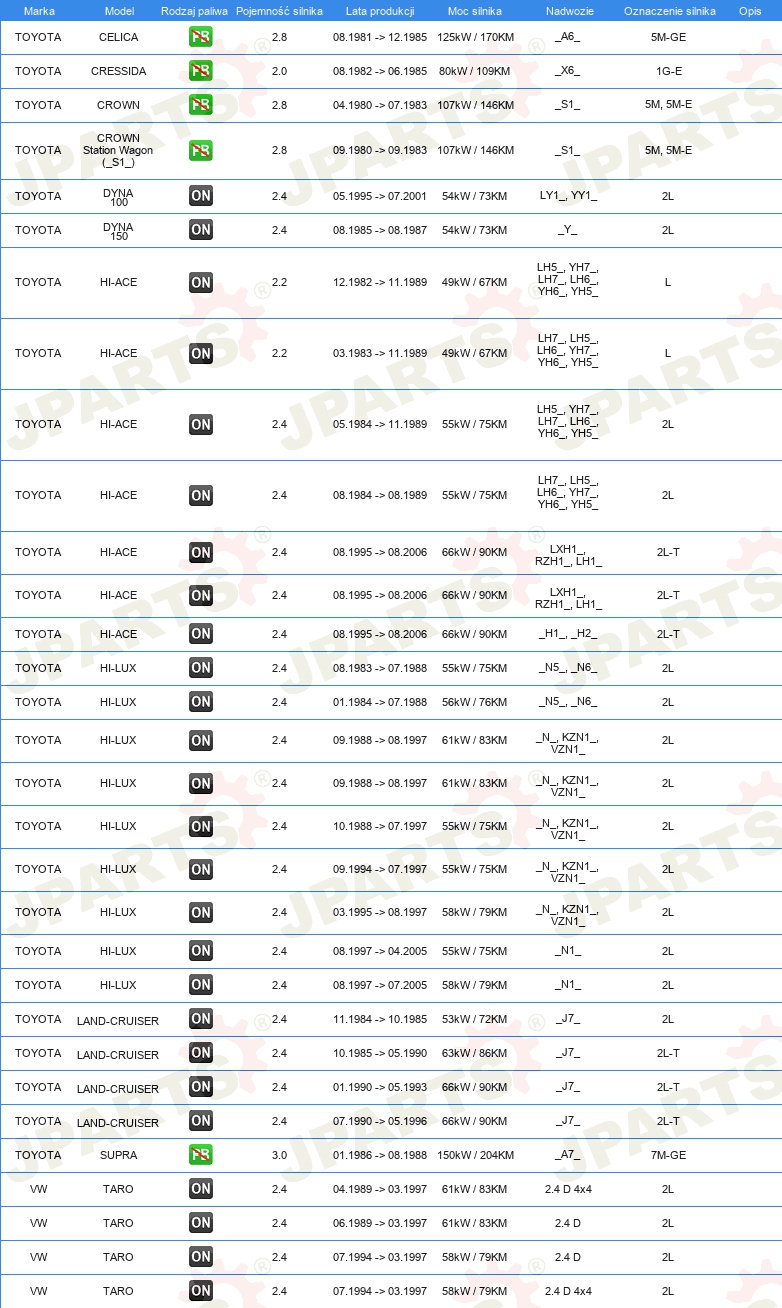Click ON icon in HI-ACE 08.1984 row
The image size is (782, 1308).
pyautogui.click(x=201, y=495)
